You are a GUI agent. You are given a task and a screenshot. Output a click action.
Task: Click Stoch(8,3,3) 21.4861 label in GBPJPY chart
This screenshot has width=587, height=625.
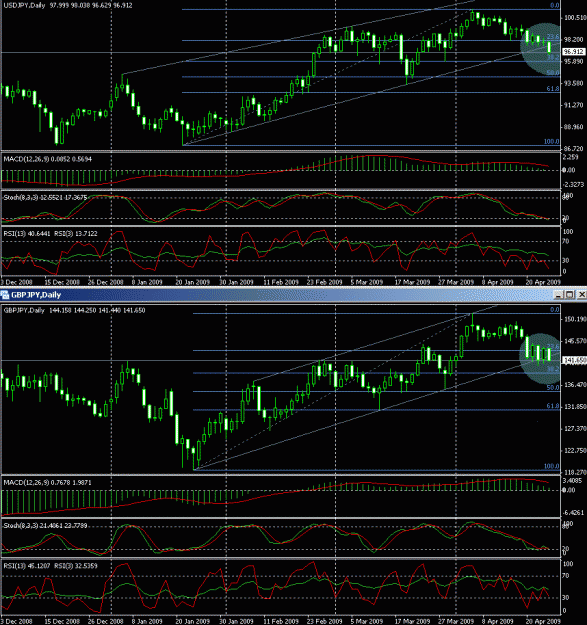(45, 526)
